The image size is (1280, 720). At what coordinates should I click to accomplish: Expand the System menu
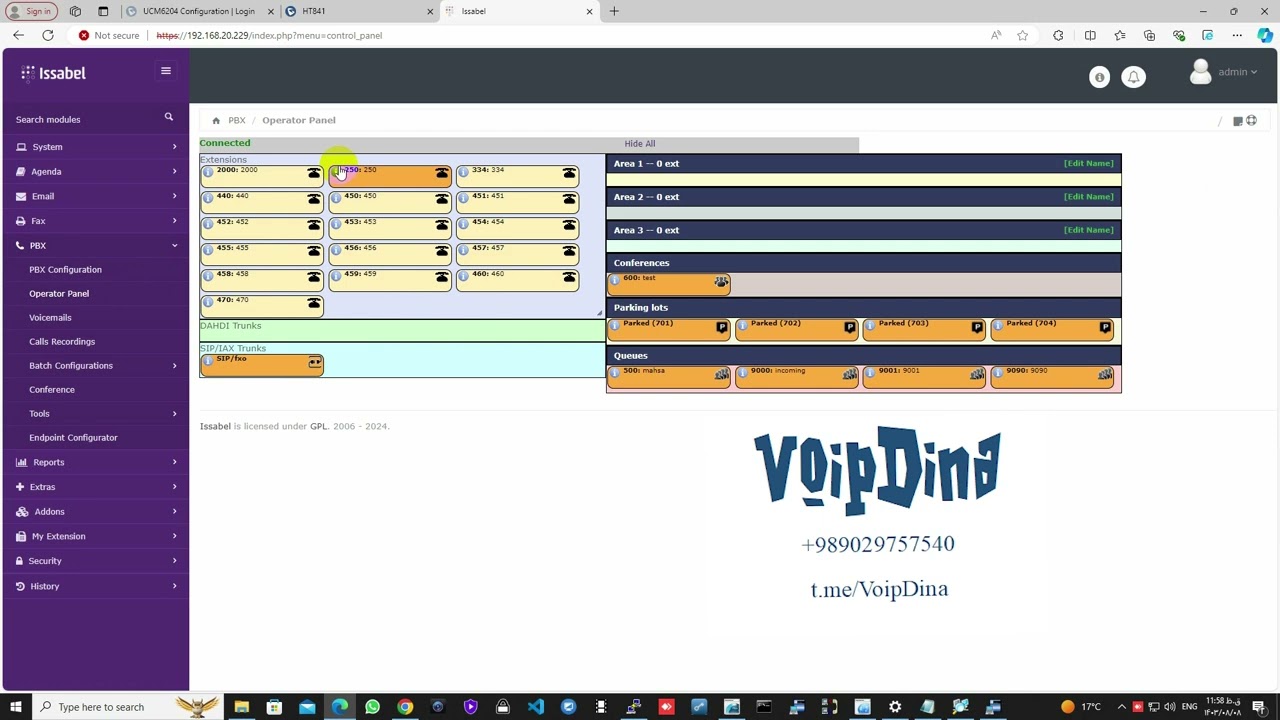(95, 147)
